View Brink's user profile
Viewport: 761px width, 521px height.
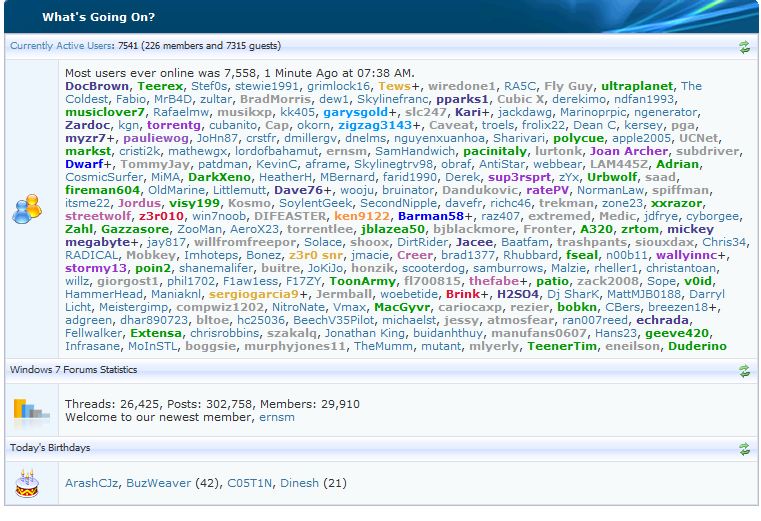(x=463, y=294)
